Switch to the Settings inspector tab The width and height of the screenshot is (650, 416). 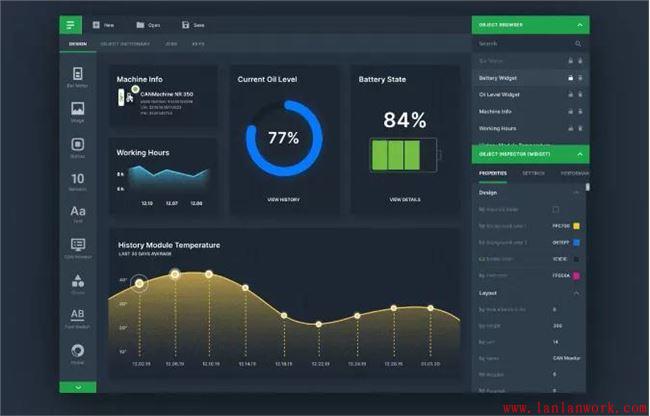533,173
